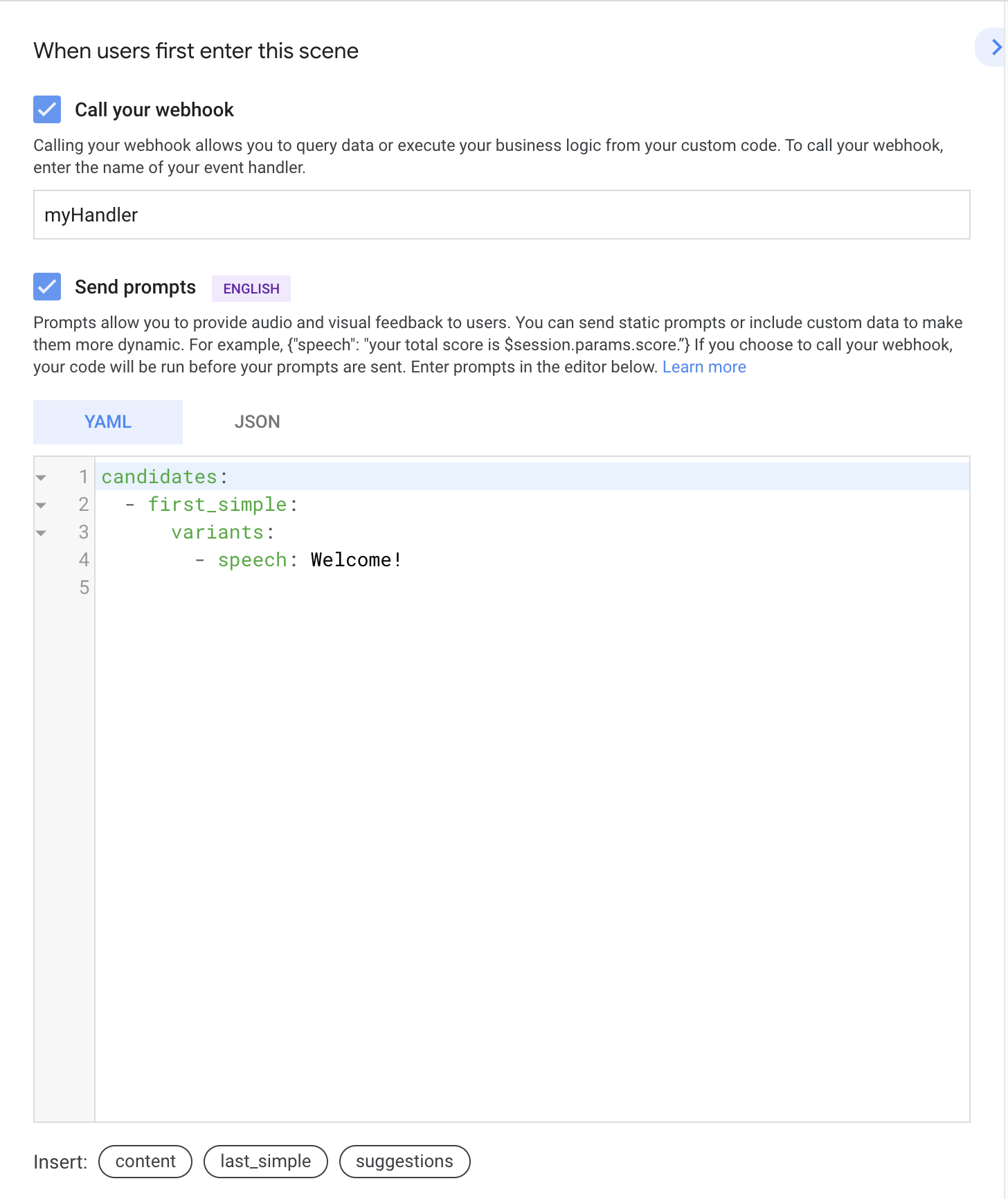Toggle the Call your webhook checkbox
1008x1199 pixels.
point(47,109)
